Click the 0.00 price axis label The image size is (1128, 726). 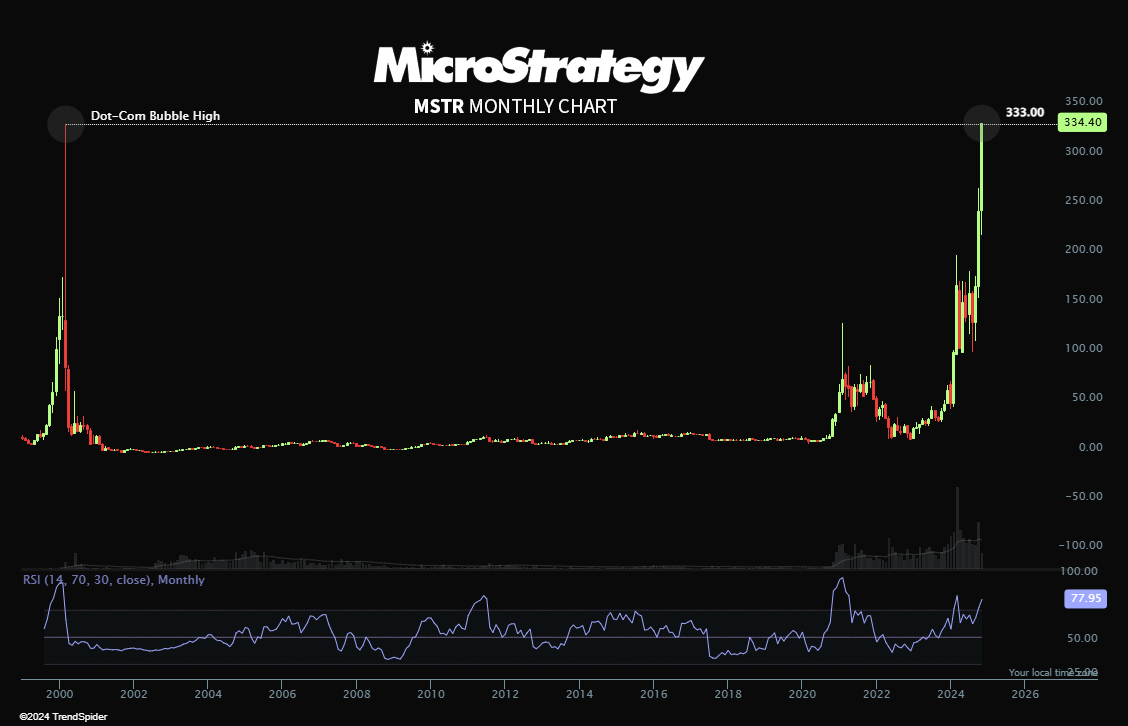pos(1090,447)
